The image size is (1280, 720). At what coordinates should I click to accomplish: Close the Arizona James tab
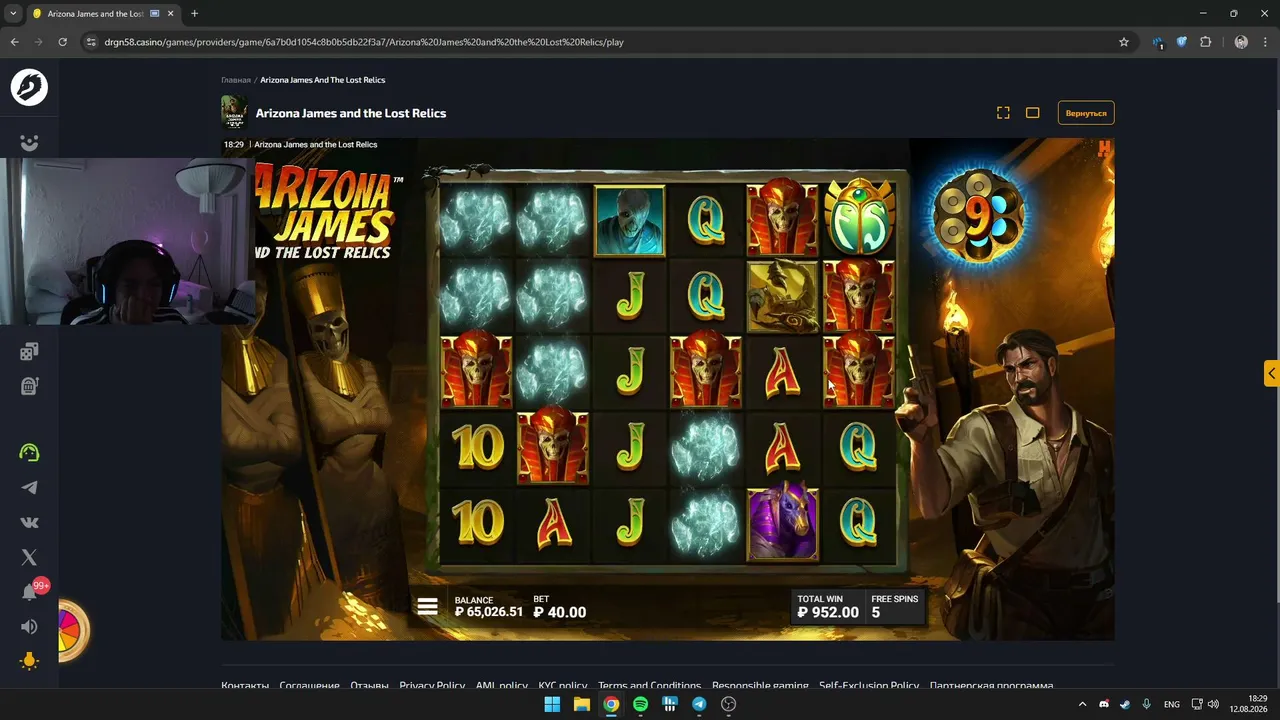click(x=170, y=14)
